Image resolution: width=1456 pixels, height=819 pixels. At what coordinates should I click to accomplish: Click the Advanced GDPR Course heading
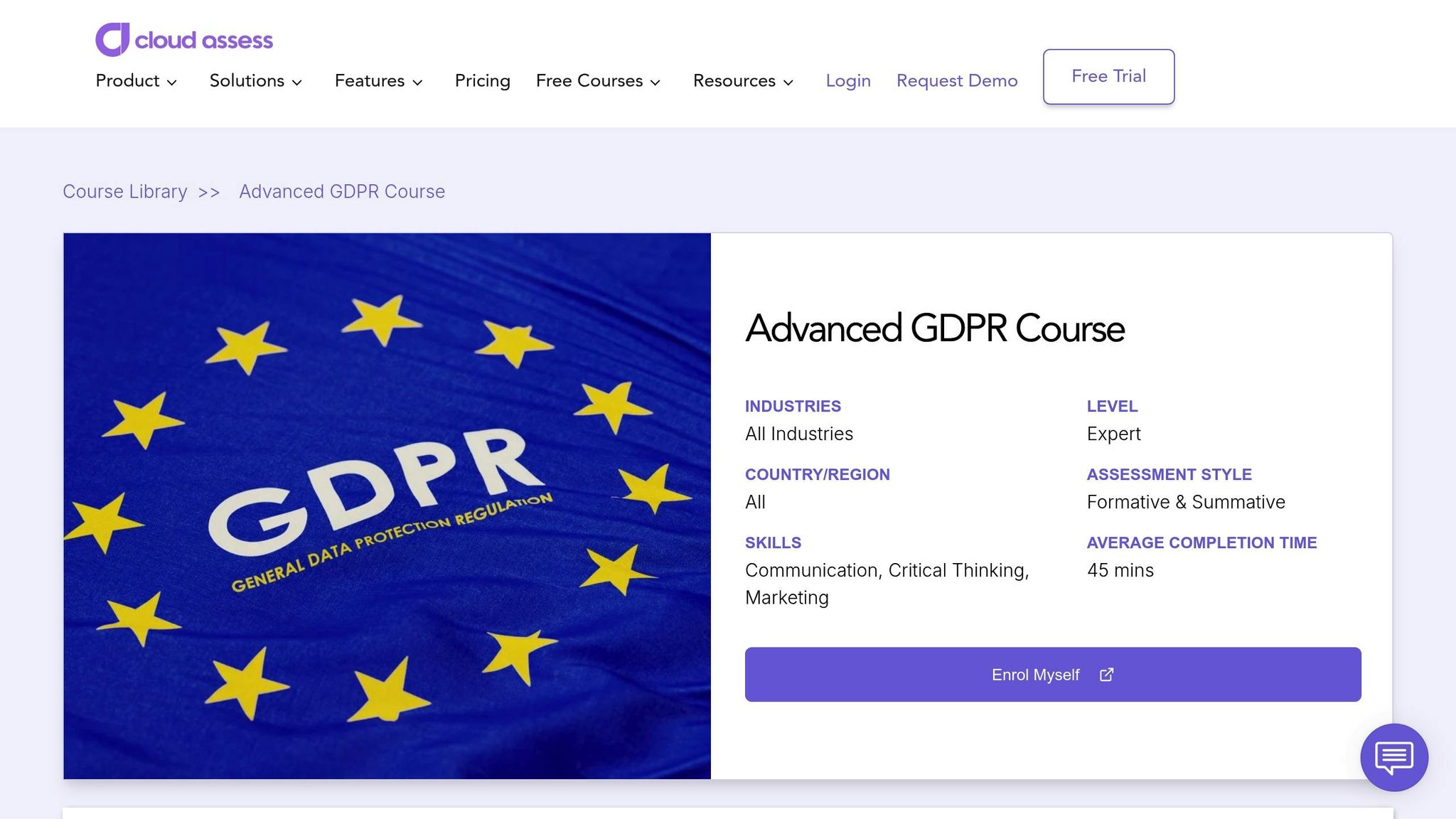pos(934,328)
